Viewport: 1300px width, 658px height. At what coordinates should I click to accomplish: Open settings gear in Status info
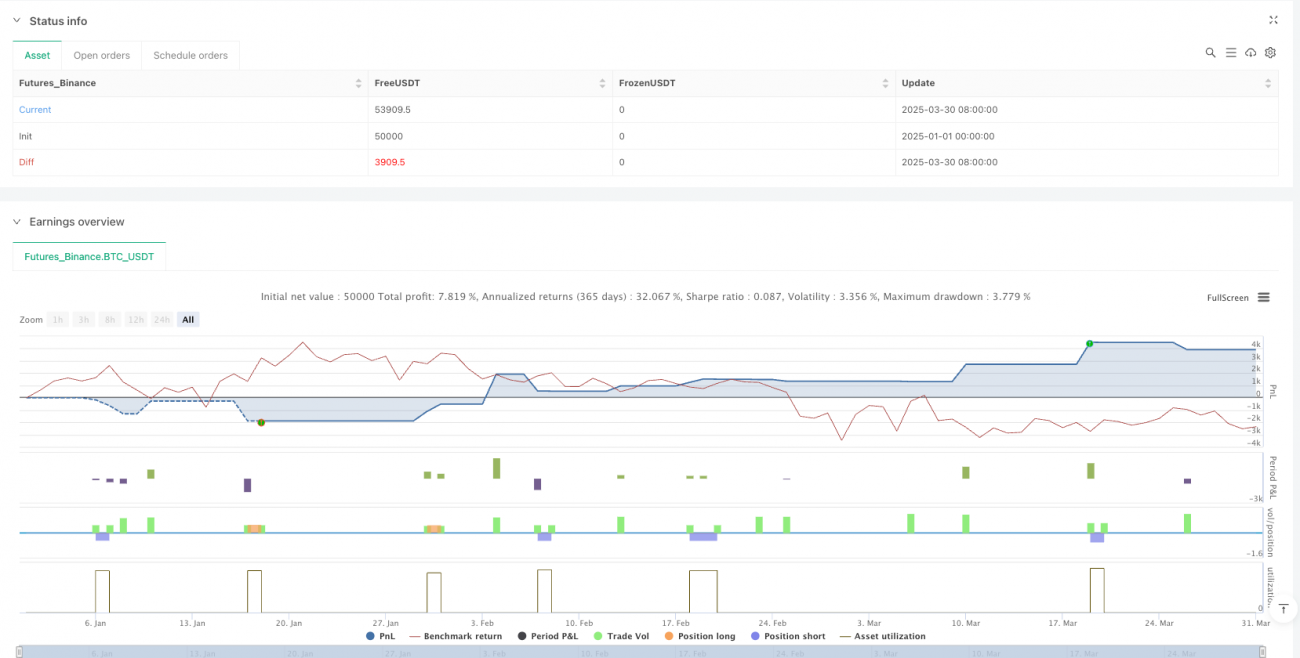pyautogui.click(x=1270, y=53)
